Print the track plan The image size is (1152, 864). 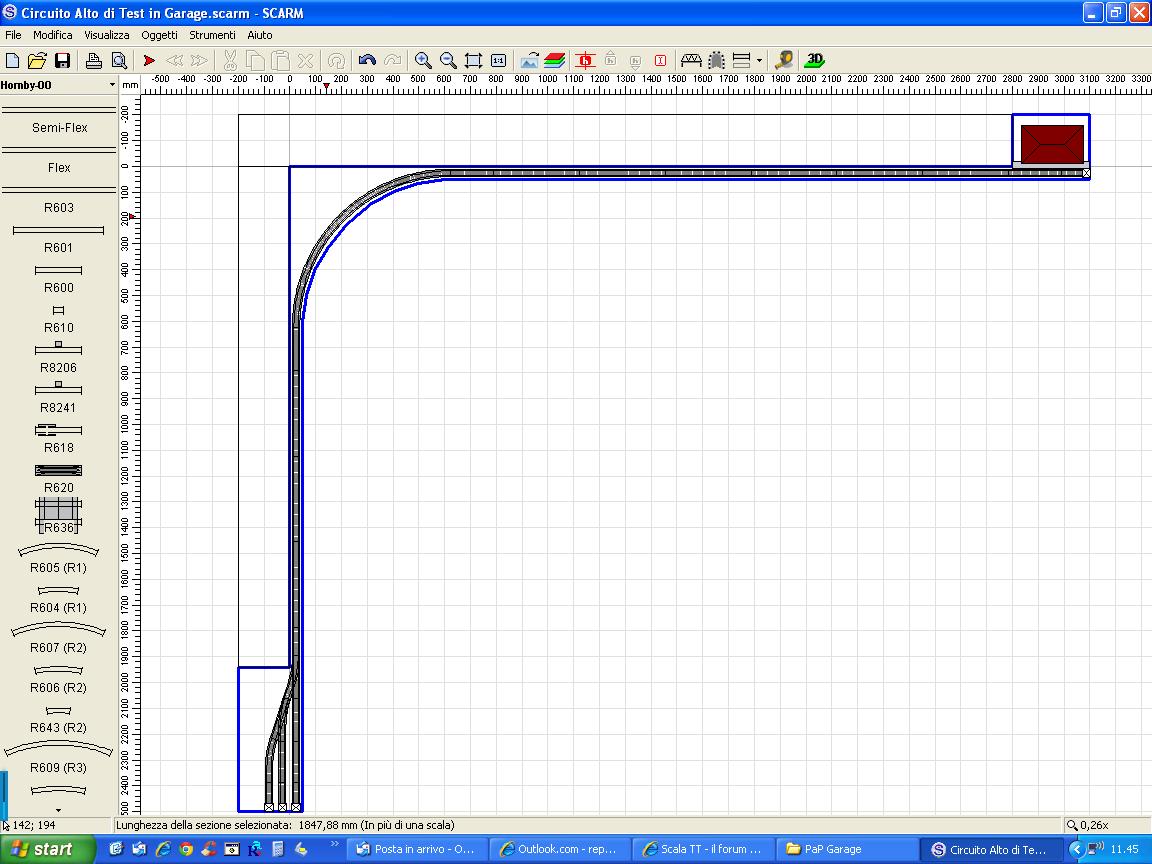click(x=93, y=60)
